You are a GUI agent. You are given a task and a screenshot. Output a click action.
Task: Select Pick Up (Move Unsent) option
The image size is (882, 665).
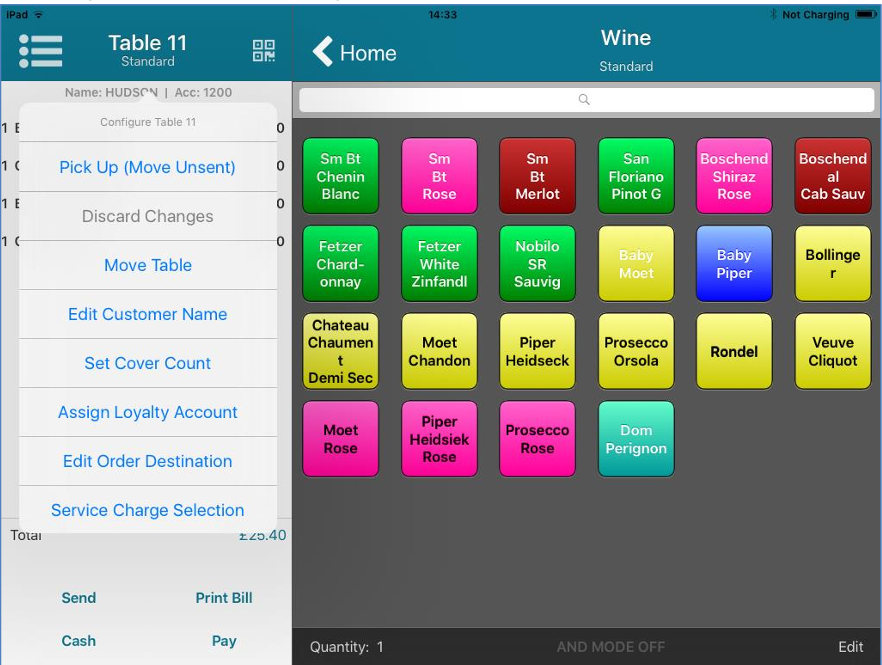(x=147, y=167)
